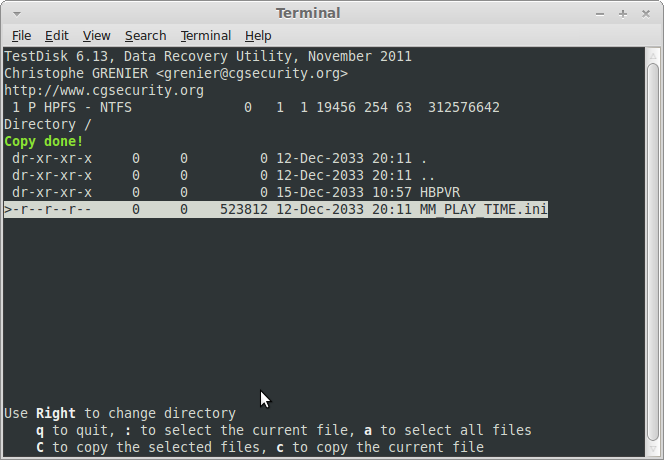Open the Help menu
The height and width of the screenshot is (460, 664).
tap(258, 36)
